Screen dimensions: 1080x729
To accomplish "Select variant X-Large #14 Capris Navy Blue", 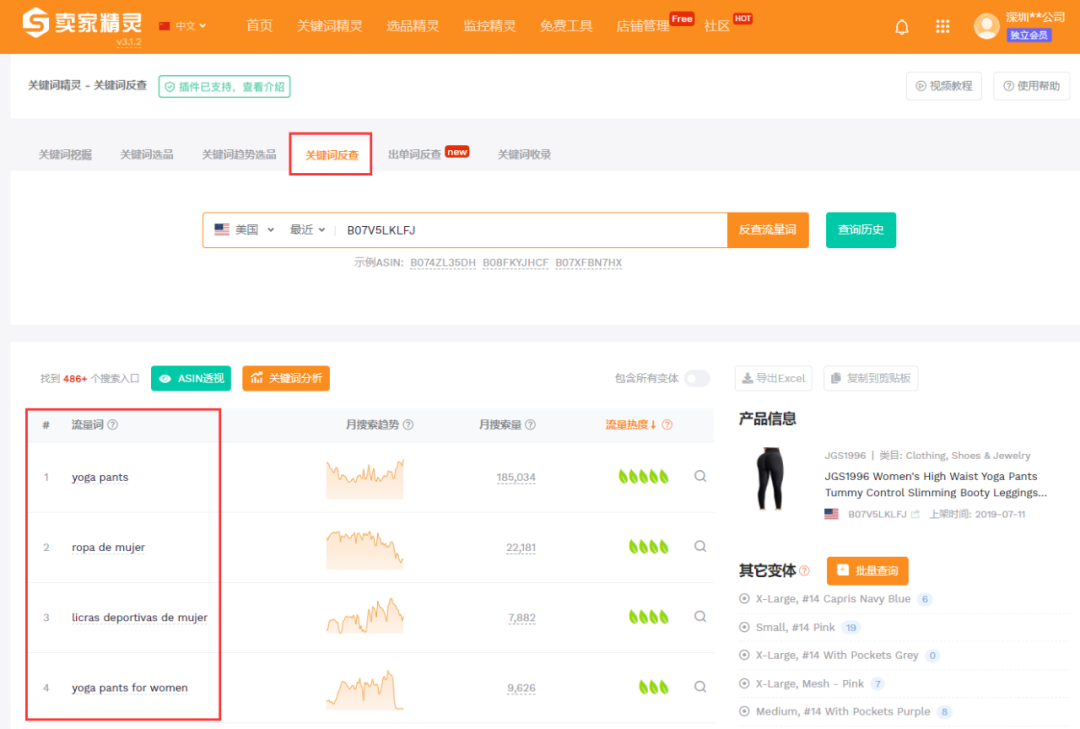I will coord(833,599).
